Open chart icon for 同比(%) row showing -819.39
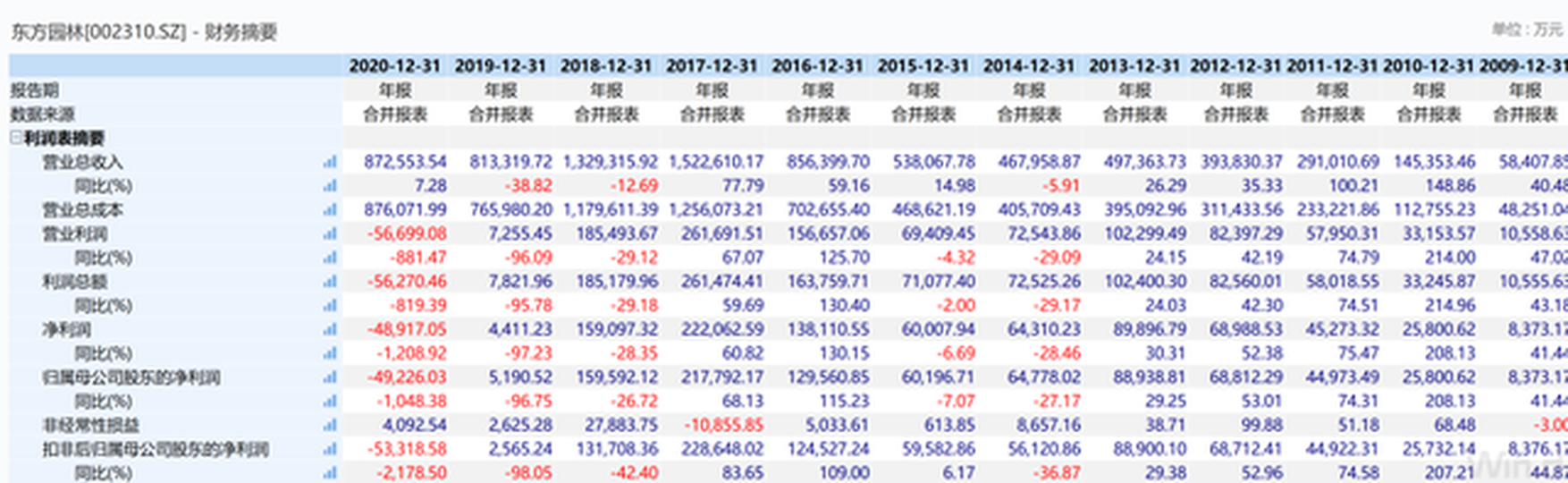Image resolution: width=1568 pixels, height=483 pixels. click(x=330, y=306)
